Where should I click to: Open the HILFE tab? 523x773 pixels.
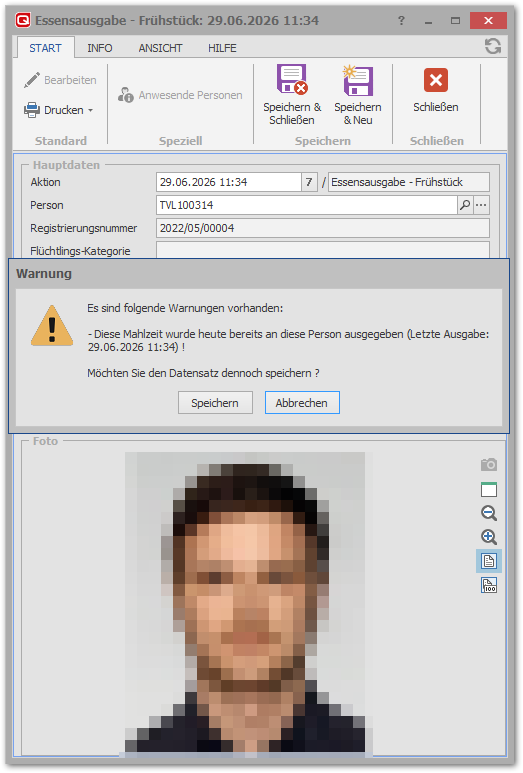click(x=222, y=48)
